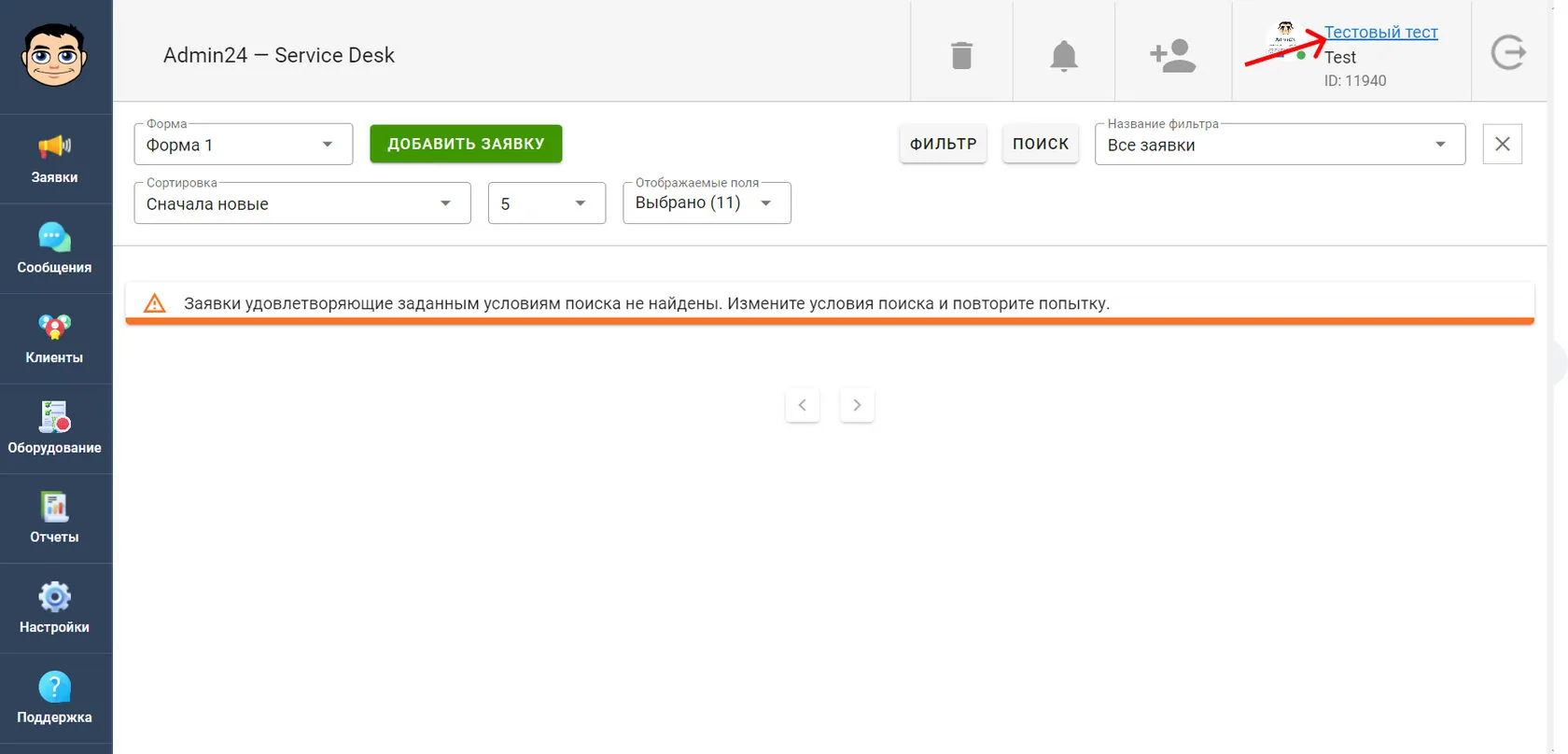Image resolution: width=1568 pixels, height=754 pixels.
Task: Open Настройки in sidebar
Action: pyautogui.click(x=55, y=608)
